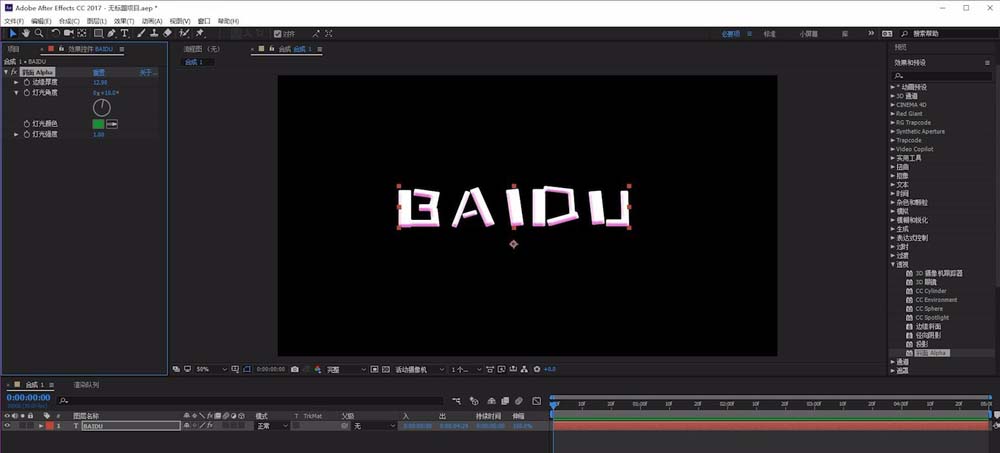This screenshot has height=453, width=1000.
Task: Hide the BAIDU layer with the eye icon
Action: click(x=7, y=426)
